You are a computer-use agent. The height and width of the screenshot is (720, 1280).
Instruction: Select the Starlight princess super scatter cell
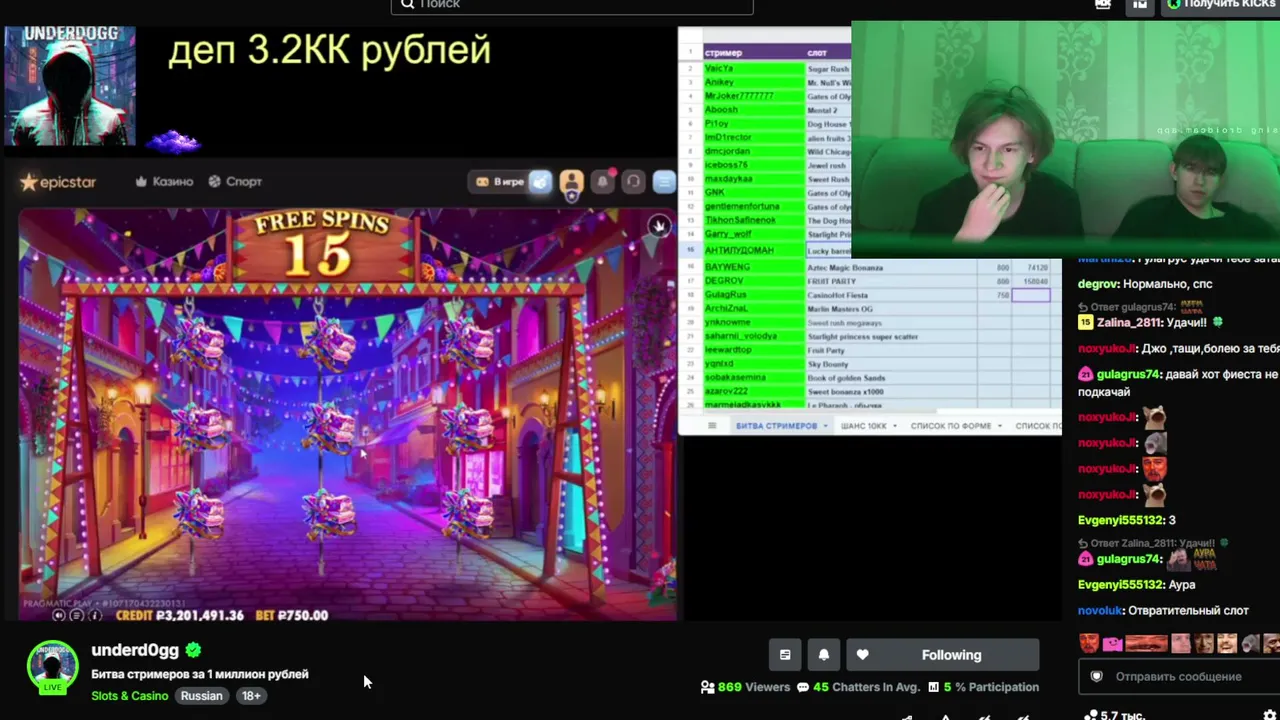coord(892,337)
